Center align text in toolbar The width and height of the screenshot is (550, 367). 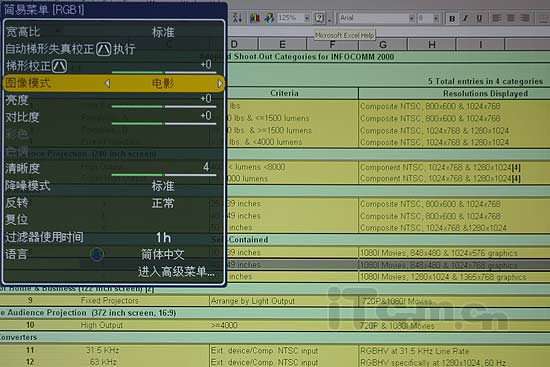click(x=511, y=18)
